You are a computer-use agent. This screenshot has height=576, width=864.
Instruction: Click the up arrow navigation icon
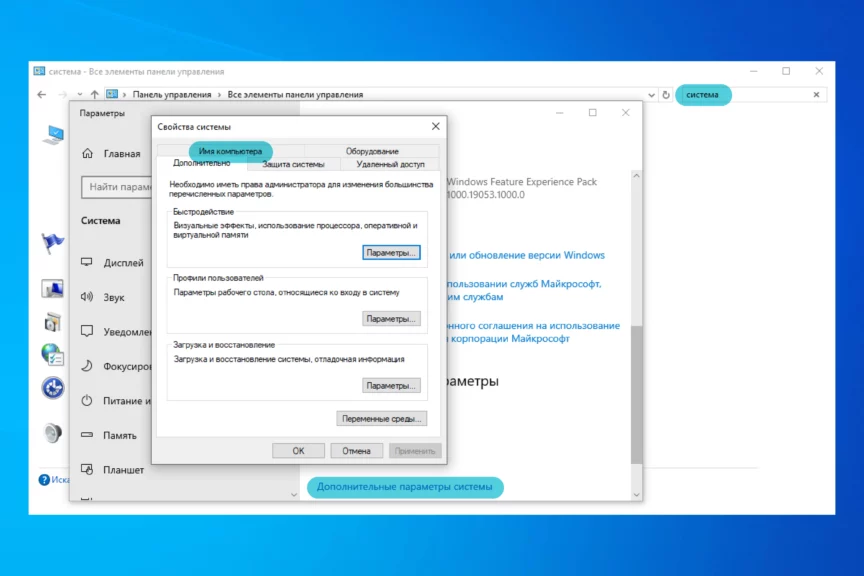(94, 95)
